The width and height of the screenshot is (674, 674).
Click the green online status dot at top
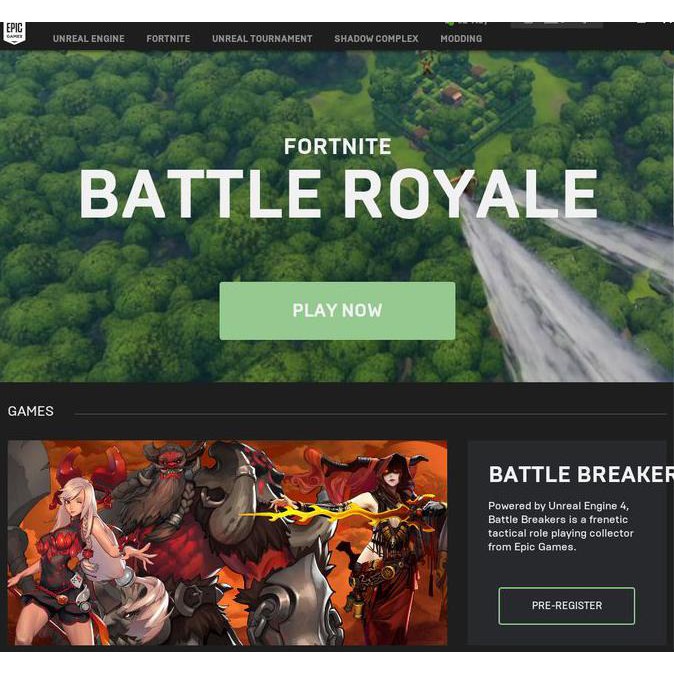(450, 23)
